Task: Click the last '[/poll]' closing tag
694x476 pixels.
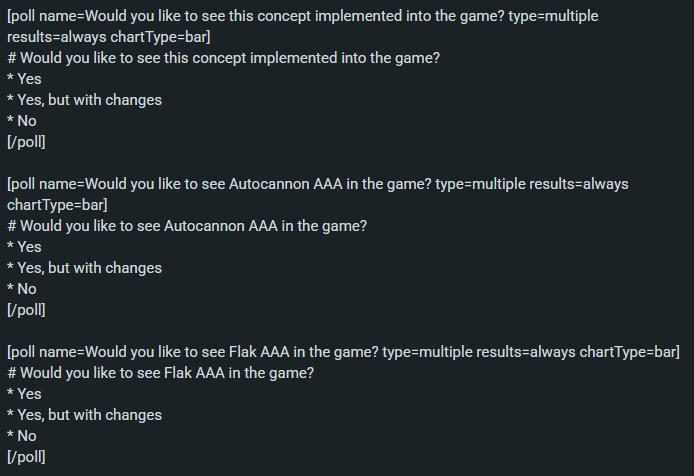Action: coord(26,457)
